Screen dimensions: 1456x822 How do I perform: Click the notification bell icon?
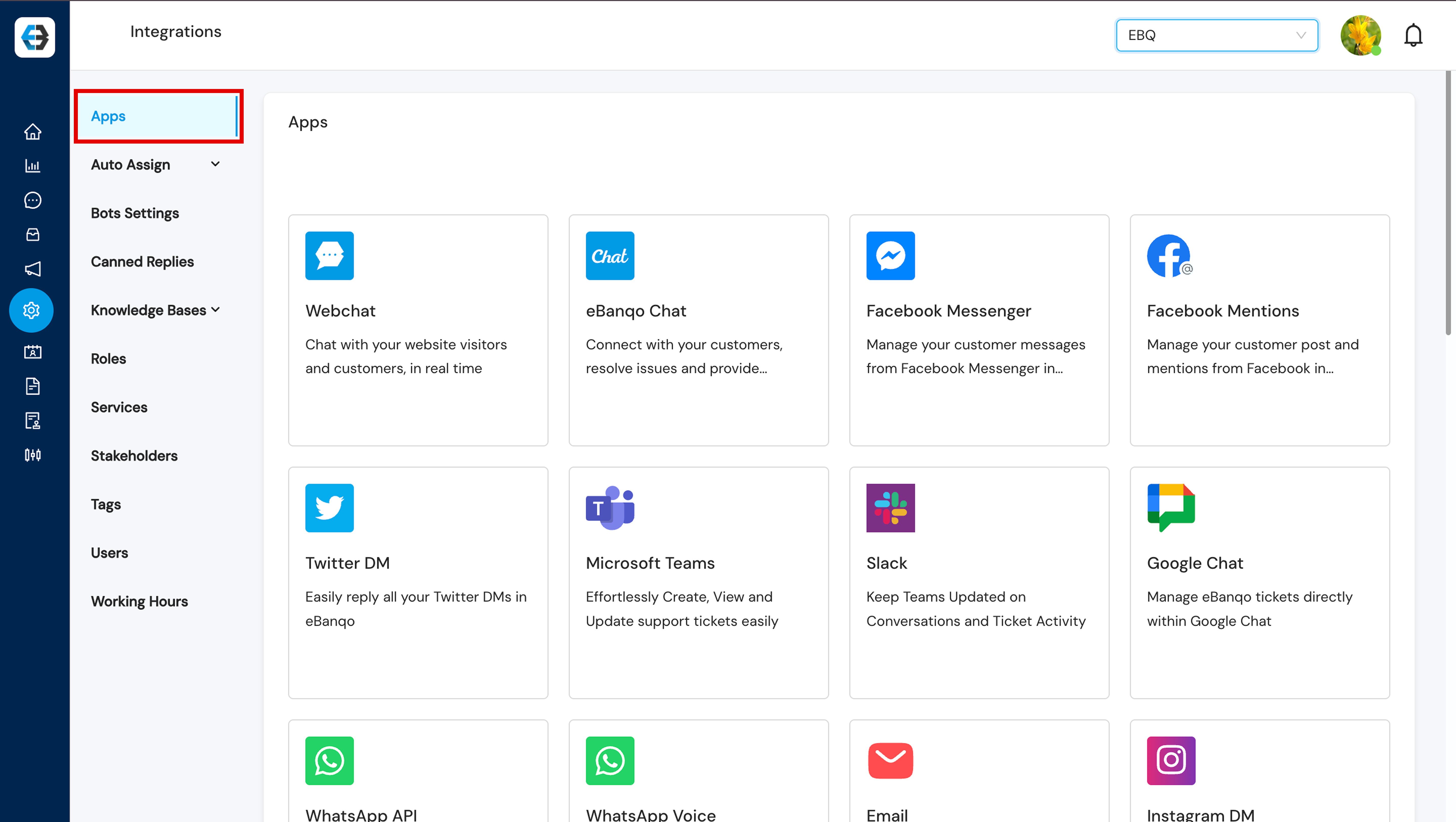tap(1413, 36)
